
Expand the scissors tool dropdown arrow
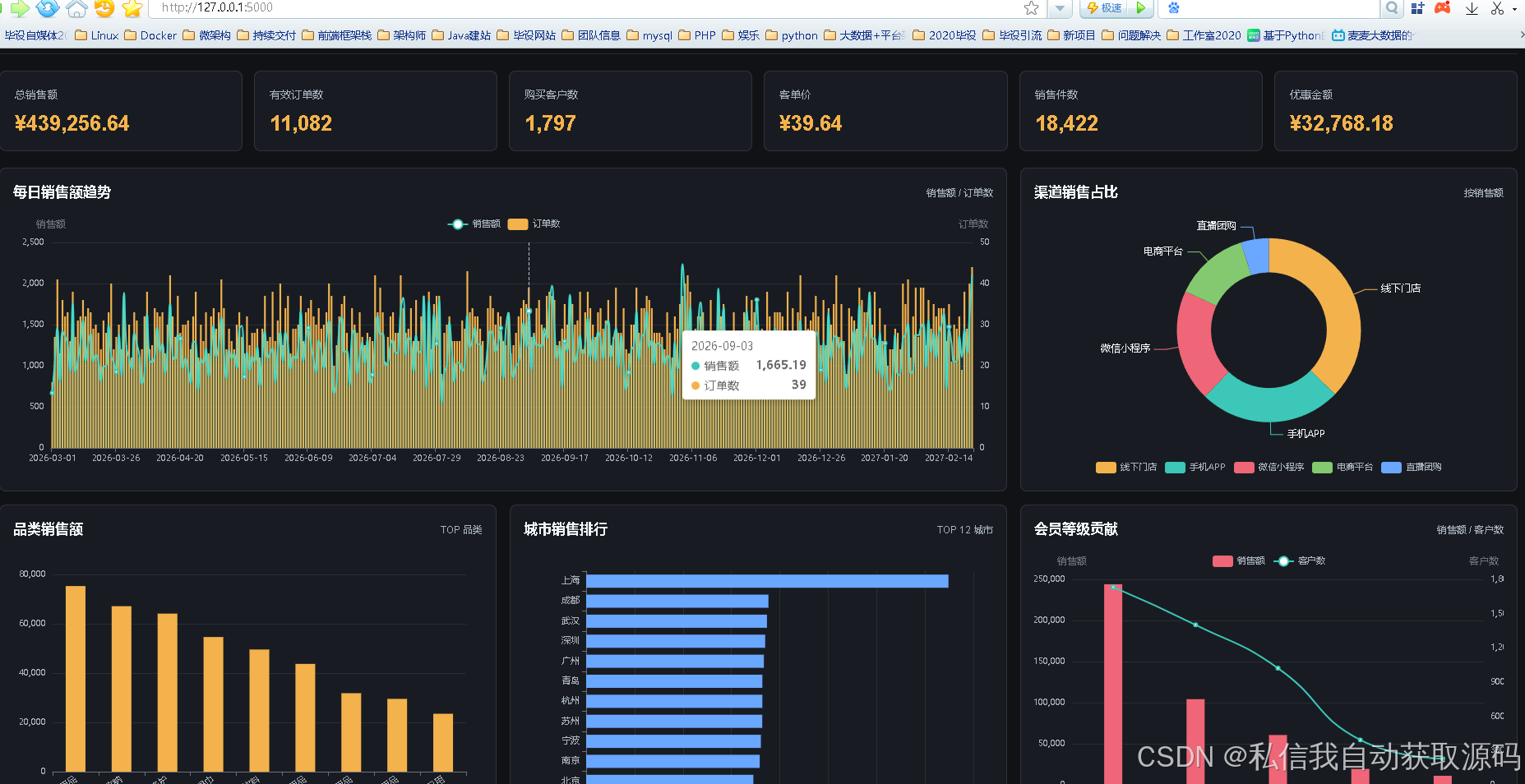[x=1514, y=9]
